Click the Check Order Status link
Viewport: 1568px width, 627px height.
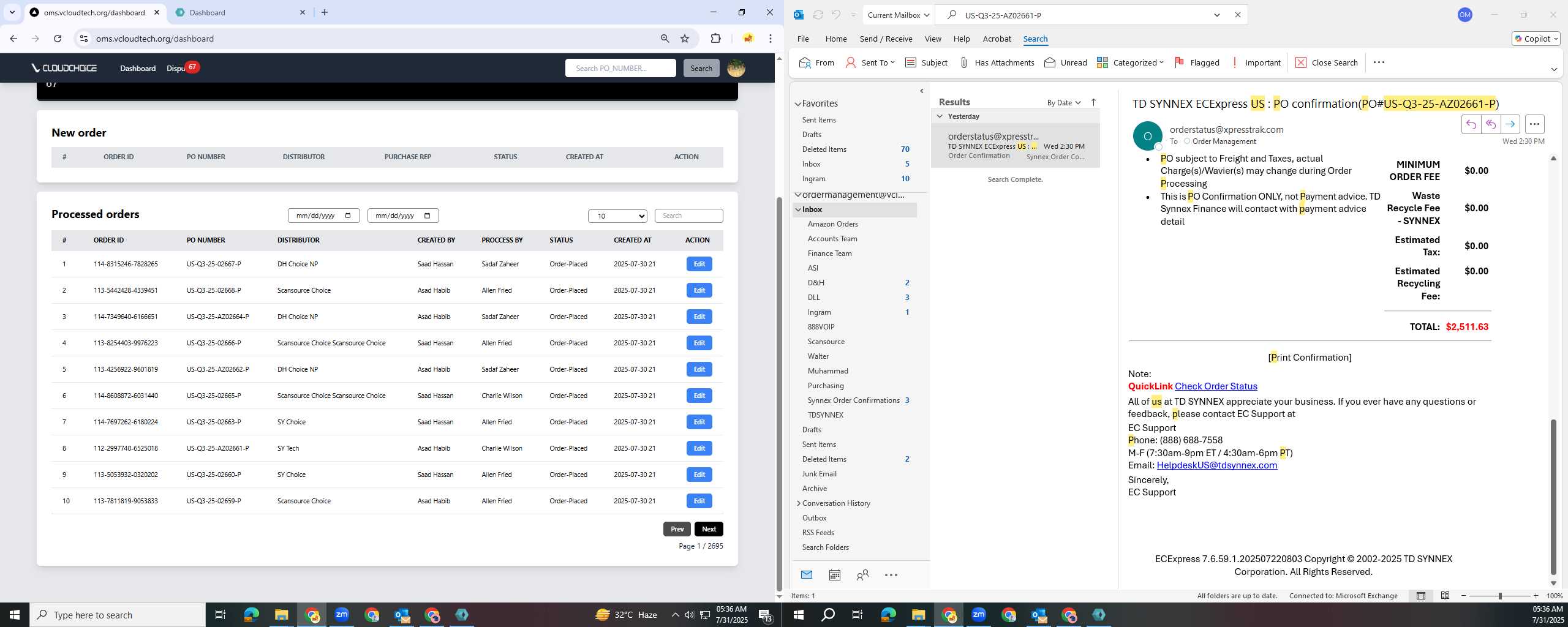coord(1216,386)
